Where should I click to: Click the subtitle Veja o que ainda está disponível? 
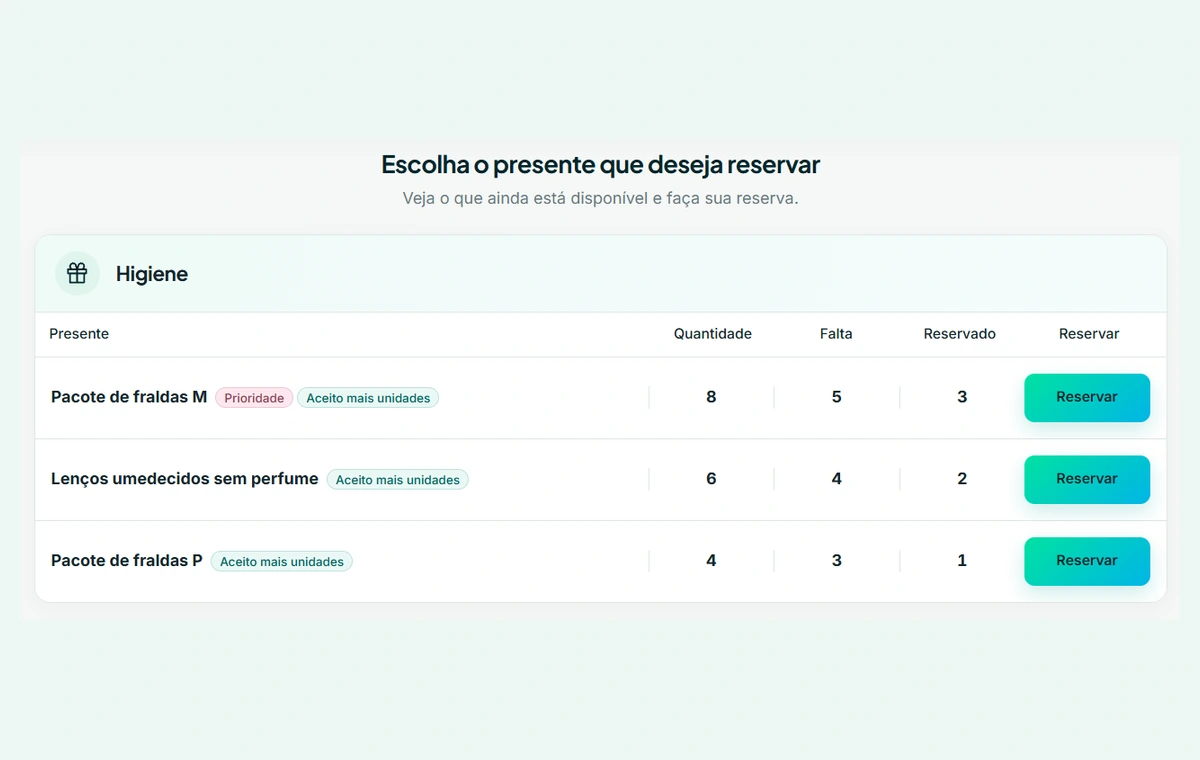pos(600,198)
